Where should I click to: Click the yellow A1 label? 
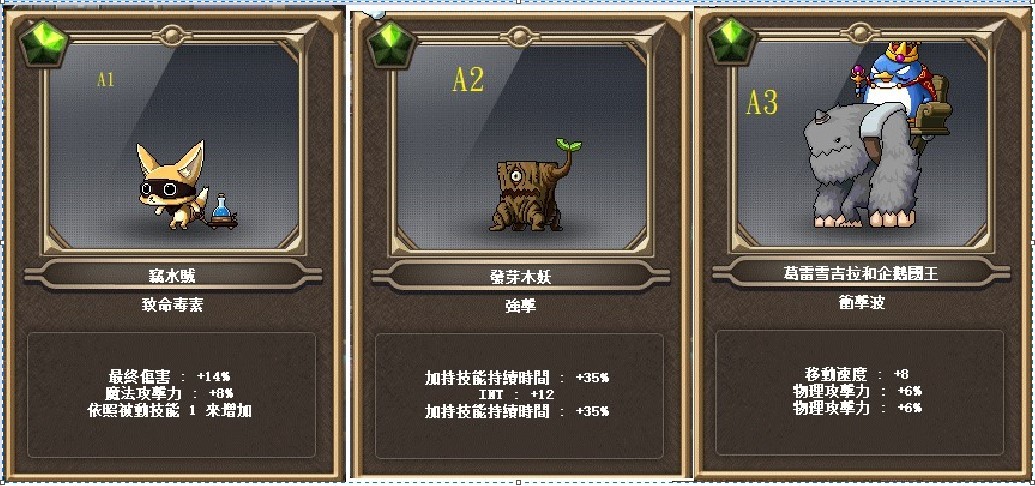click(x=106, y=79)
